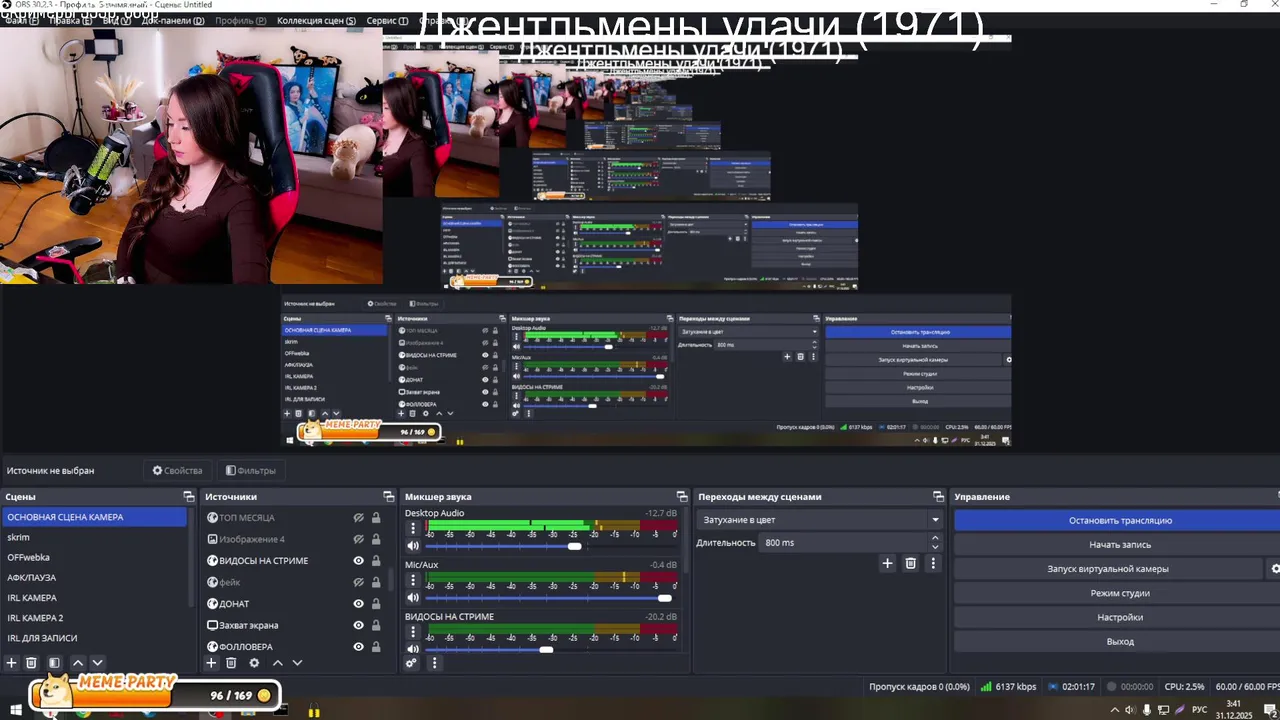This screenshot has height=720, width=1280.
Task: Open source Свойства button
Action: coord(177,470)
